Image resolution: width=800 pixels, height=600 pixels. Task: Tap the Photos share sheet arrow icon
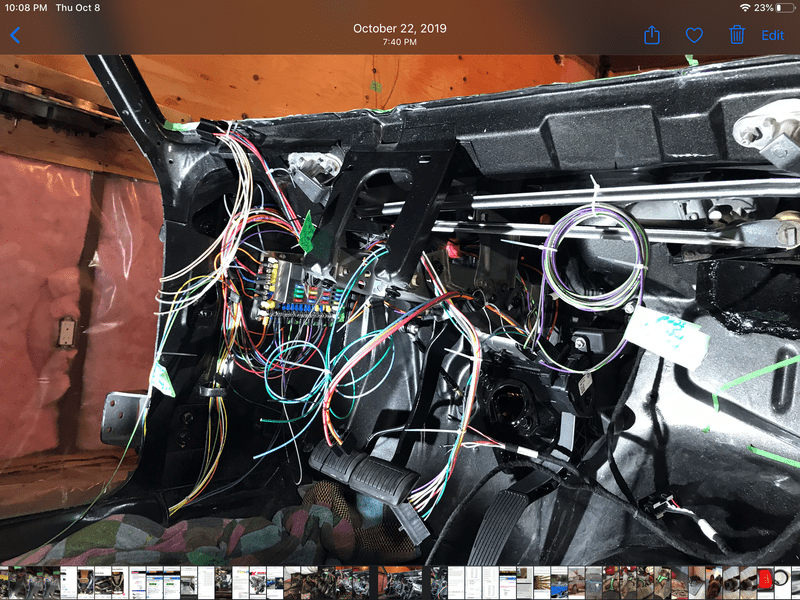point(652,35)
